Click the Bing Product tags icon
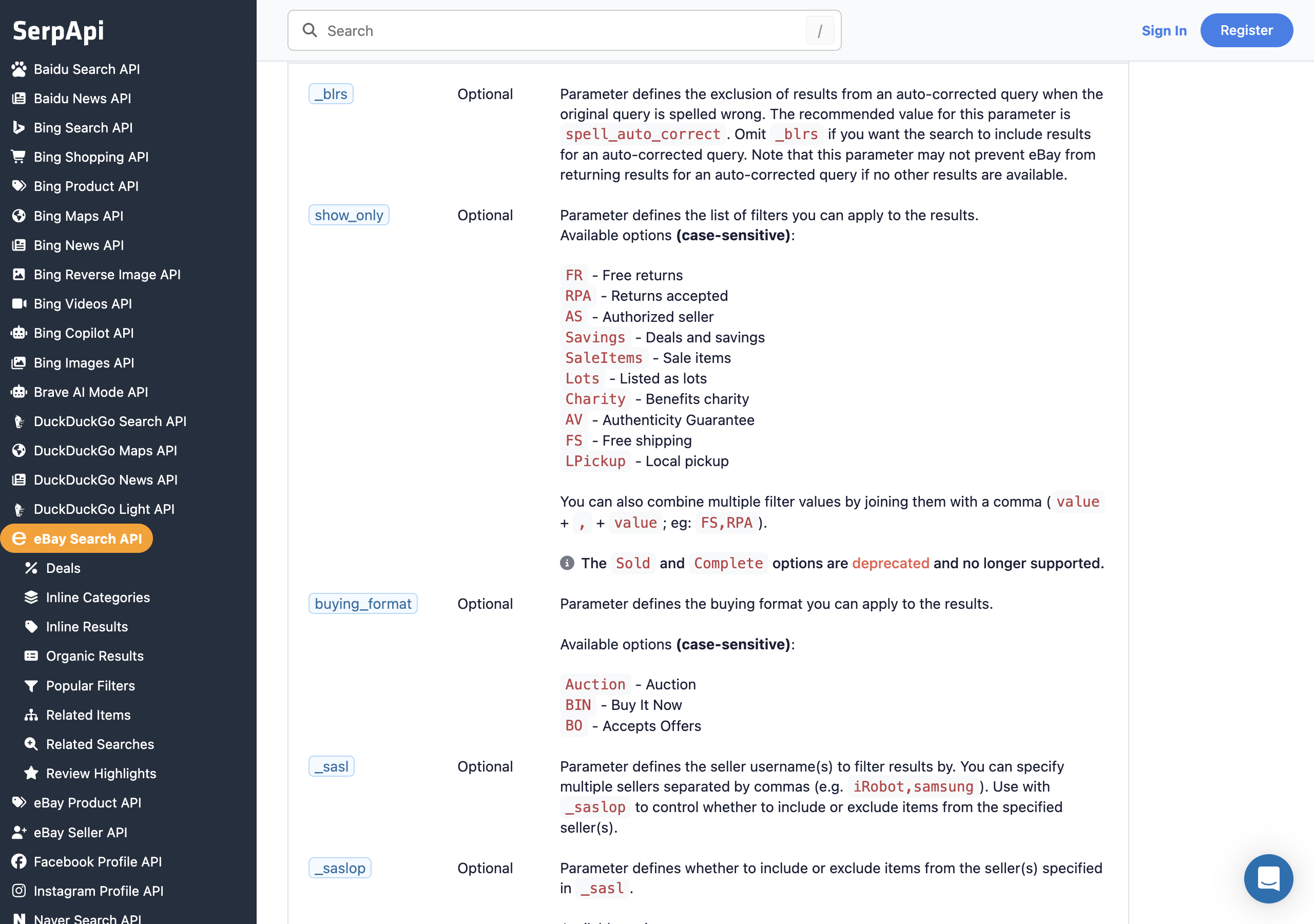 pyautogui.click(x=19, y=186)
